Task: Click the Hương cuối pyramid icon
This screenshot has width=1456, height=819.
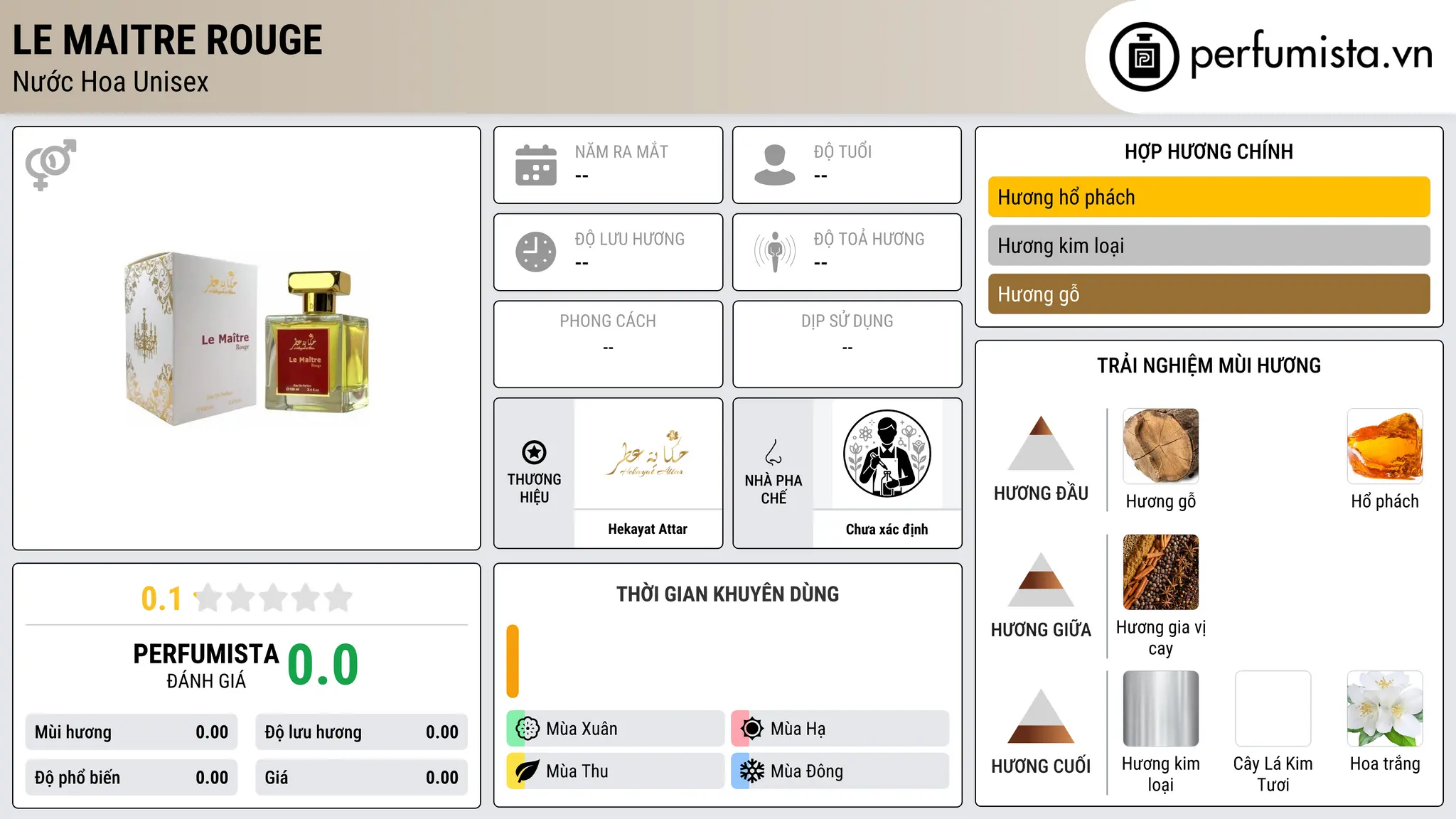Action: coord(1041,716)
